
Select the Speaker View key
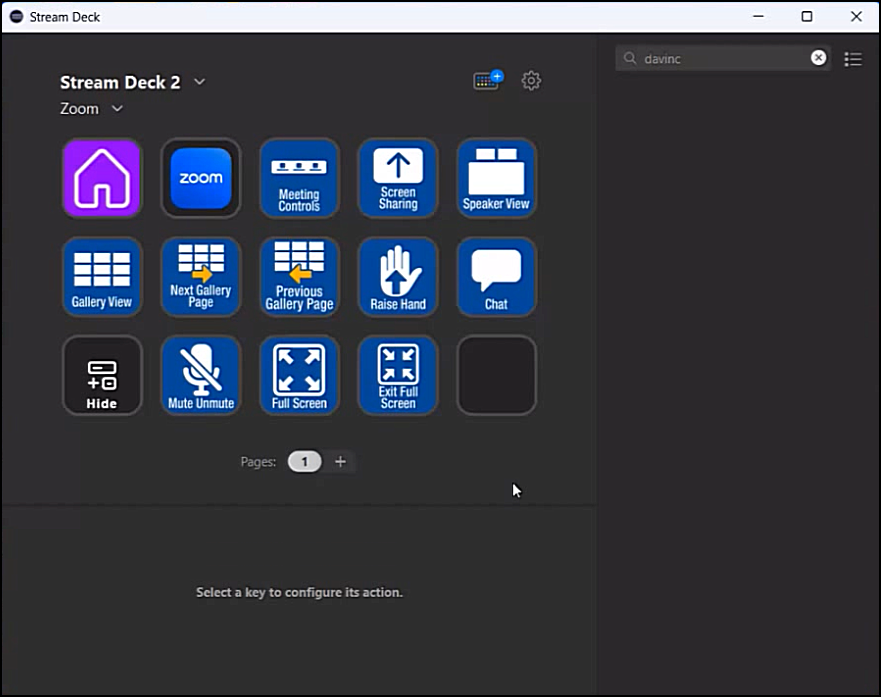[497, 178]
